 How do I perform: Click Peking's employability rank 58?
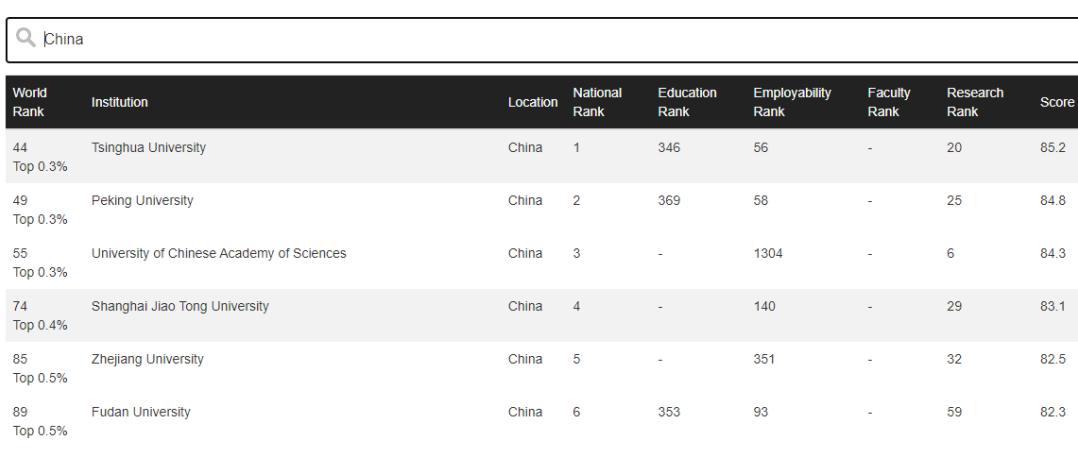pos(761,200)
